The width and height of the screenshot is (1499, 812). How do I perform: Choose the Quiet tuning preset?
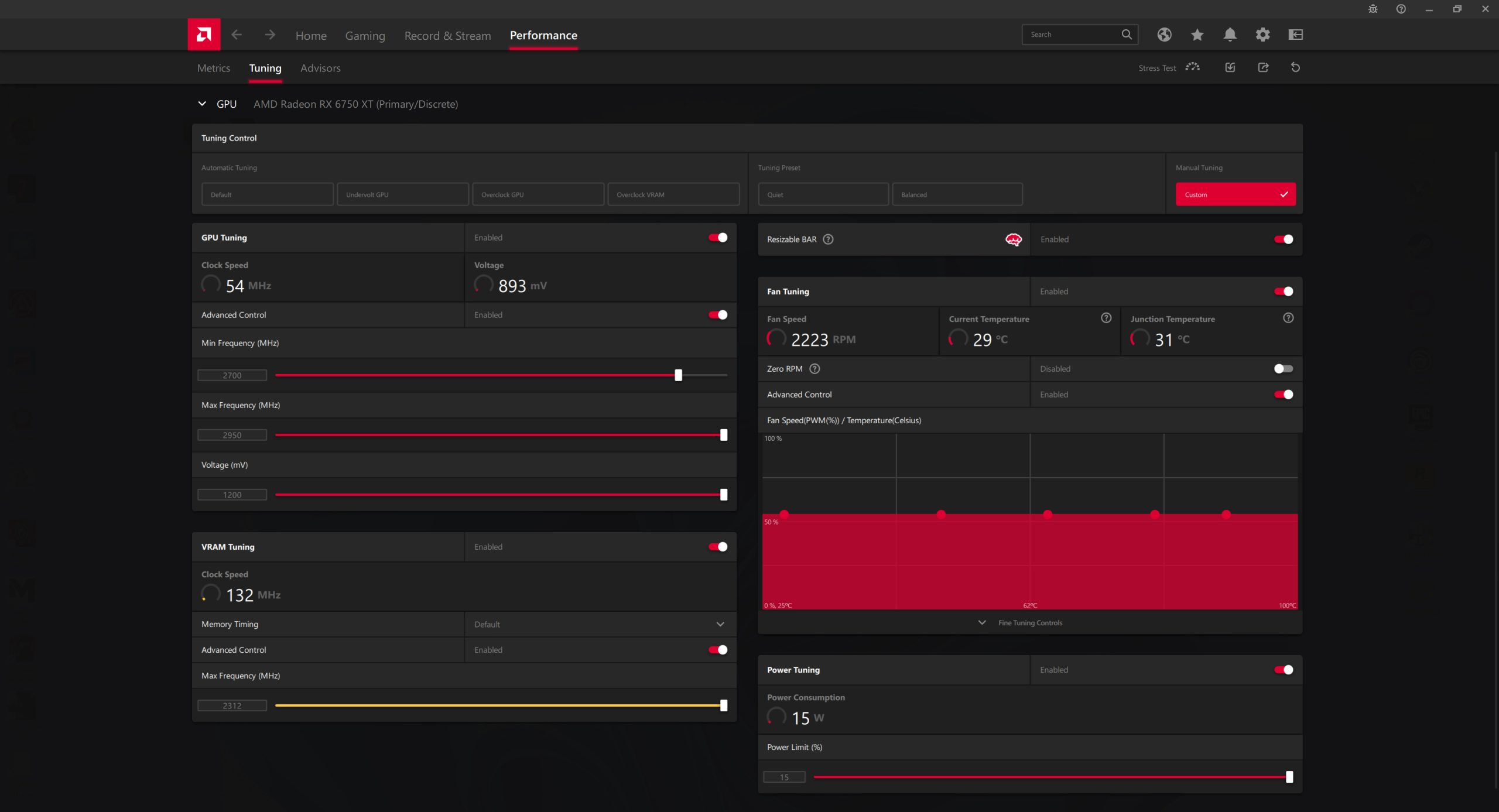pos(823,194)
